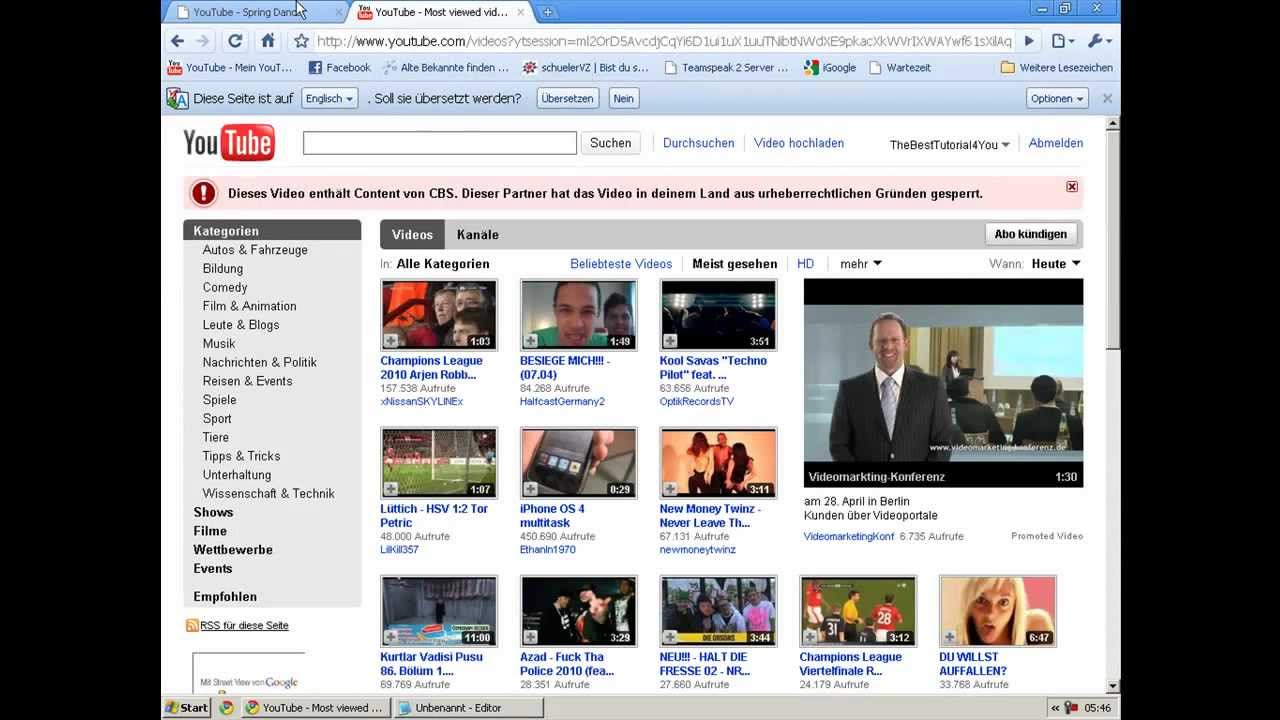Click the translate bar icon
Viewport: 1280px width, 720px height.
tap(177, 98)
